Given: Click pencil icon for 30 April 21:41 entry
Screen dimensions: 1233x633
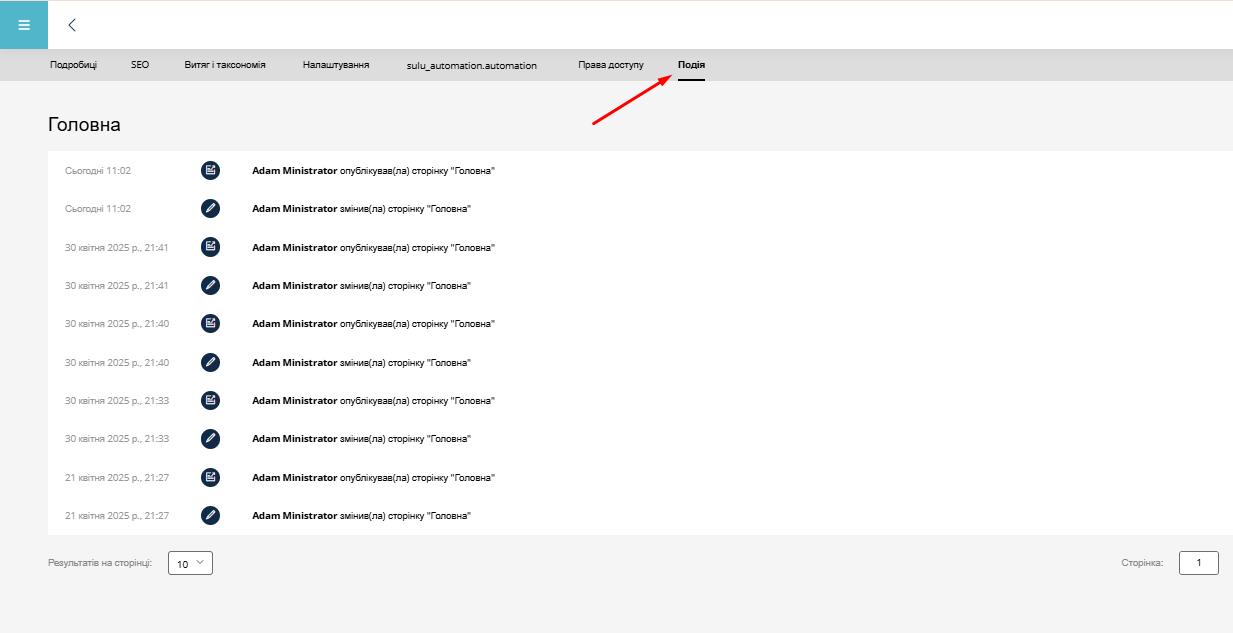Looking at the screenshot, I should point(210,286).
